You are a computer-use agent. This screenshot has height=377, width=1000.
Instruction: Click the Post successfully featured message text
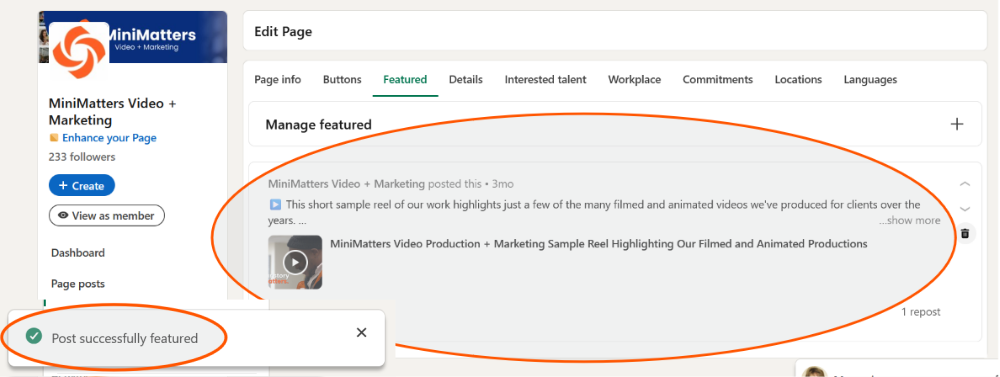[124, 338]
